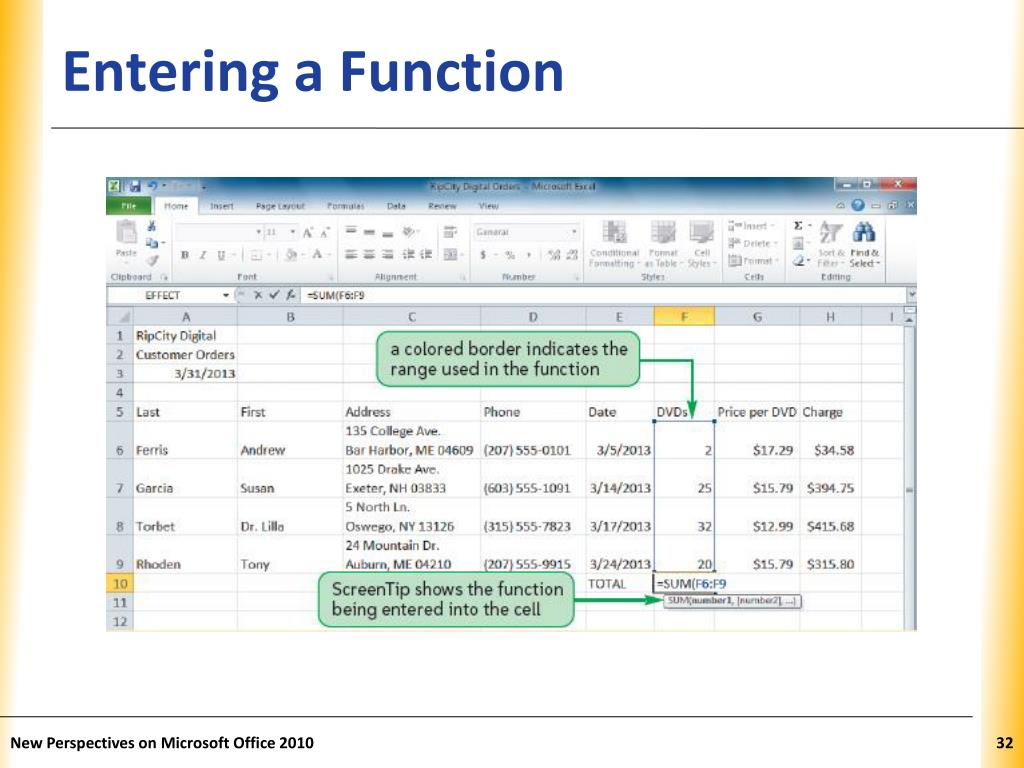Select row 10 header
The image size is (1024, 768).
pos(120,584)
